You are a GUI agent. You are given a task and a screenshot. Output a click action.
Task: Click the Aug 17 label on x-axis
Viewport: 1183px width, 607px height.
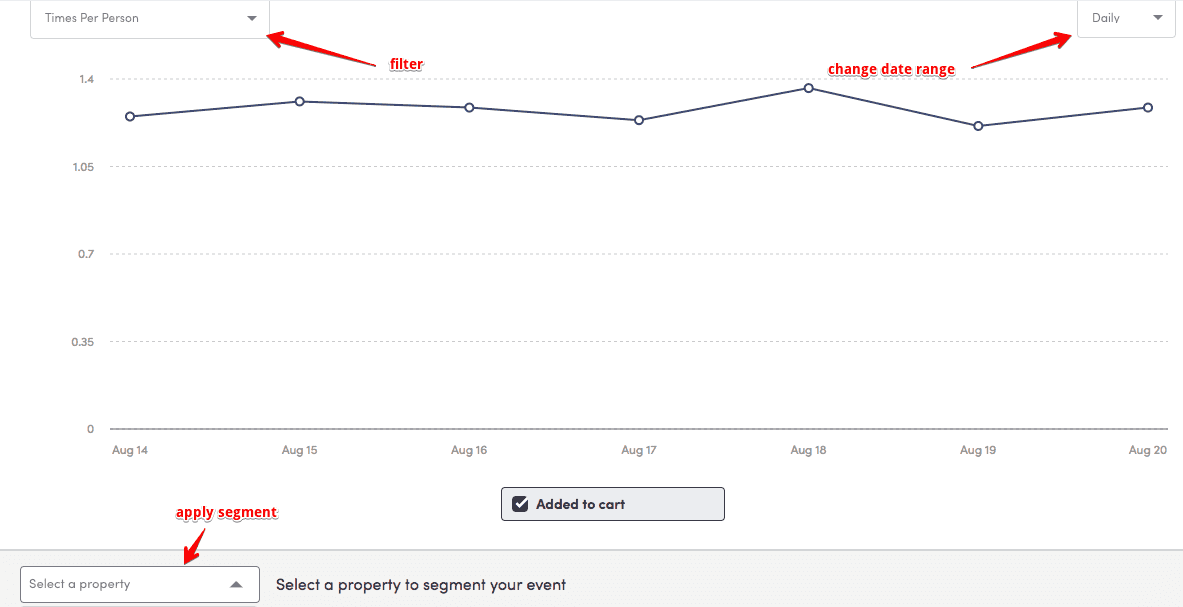[x=638, y=450]
